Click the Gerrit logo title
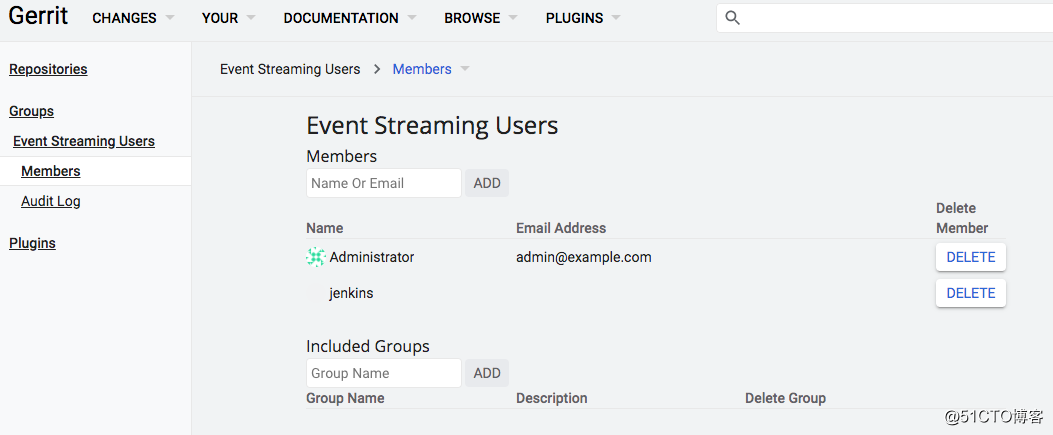1053x435 pixels. (38, 15)
